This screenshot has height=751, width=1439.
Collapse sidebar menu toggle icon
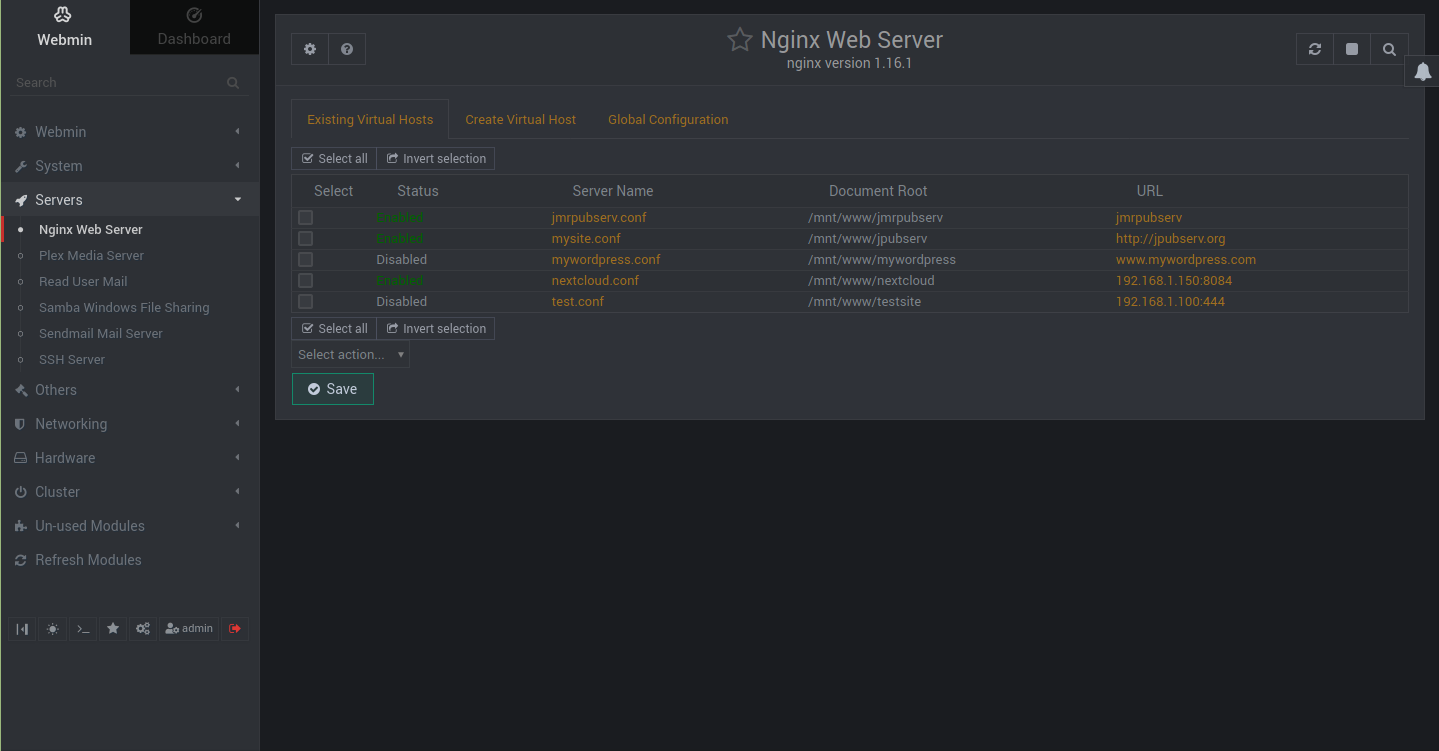tap(22, 628)
